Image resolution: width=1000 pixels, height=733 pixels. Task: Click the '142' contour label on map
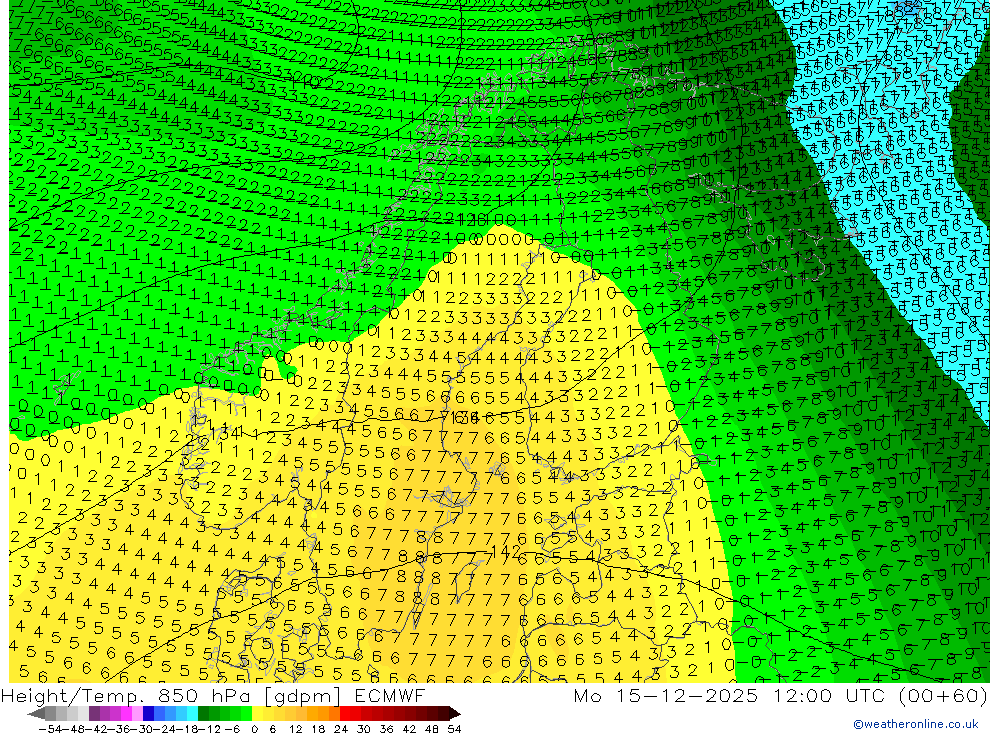click(508, 551)
